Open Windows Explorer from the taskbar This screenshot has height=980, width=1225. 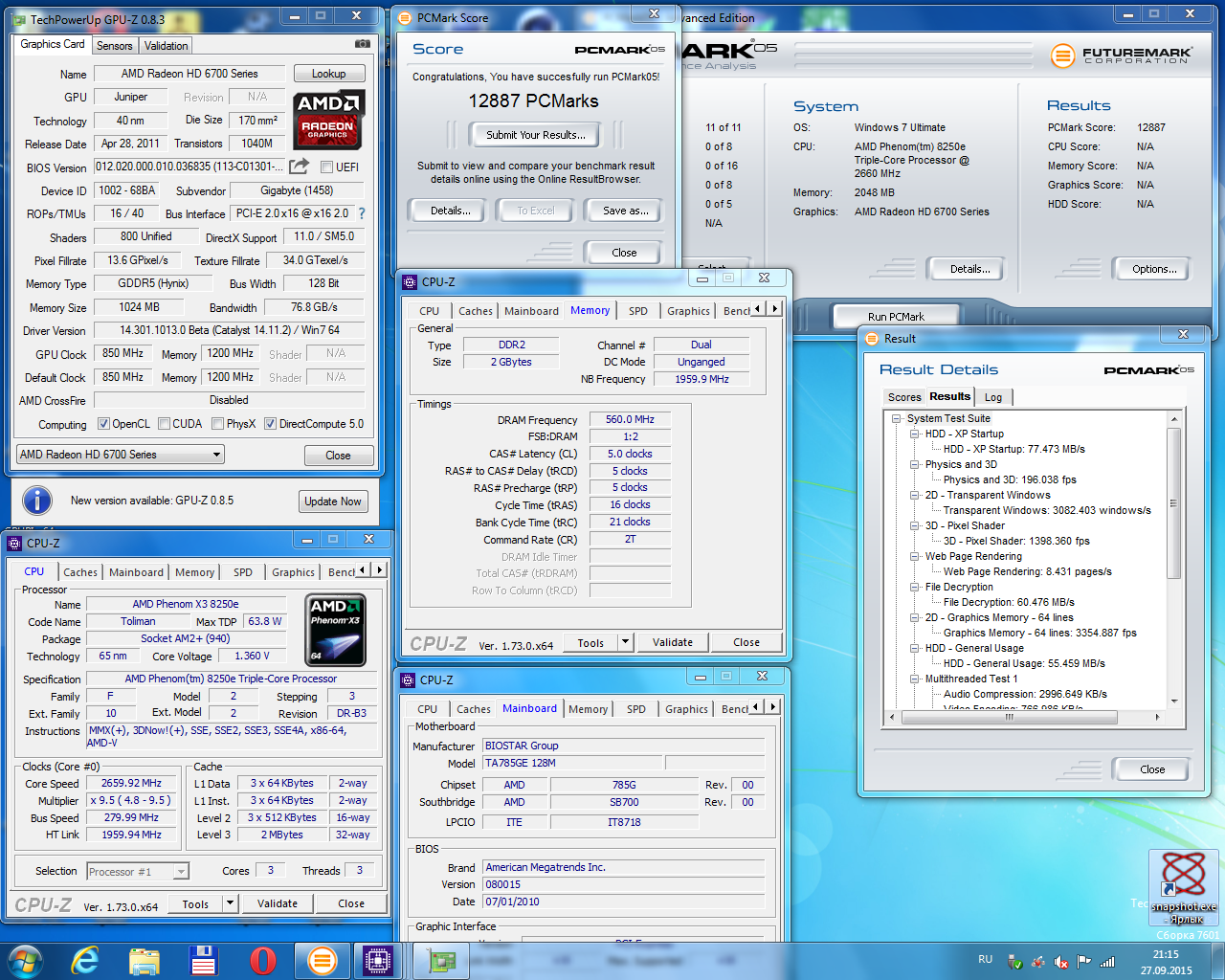[x=145, y=960]
